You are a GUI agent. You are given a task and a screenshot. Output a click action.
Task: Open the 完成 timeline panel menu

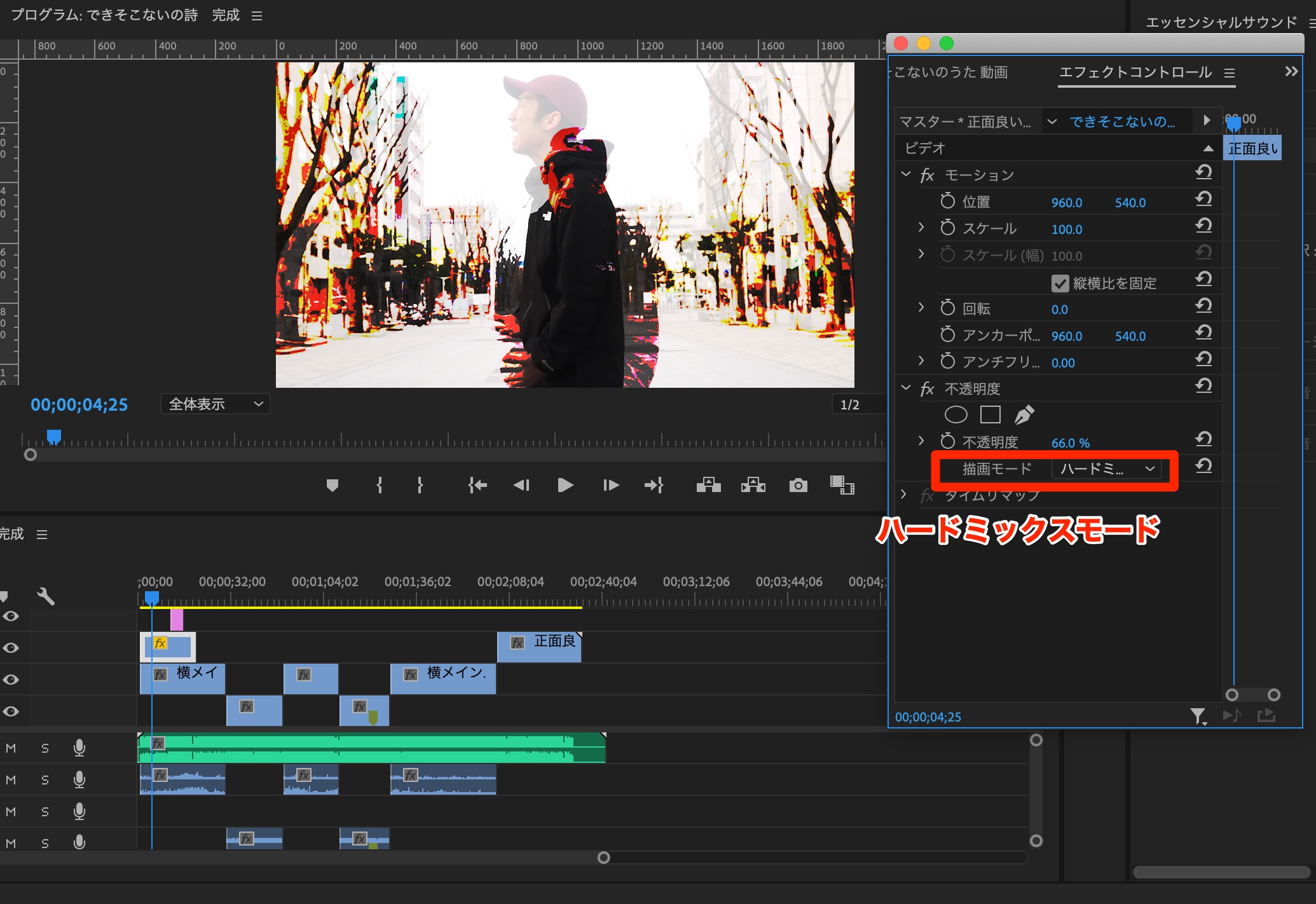[42, 535]
